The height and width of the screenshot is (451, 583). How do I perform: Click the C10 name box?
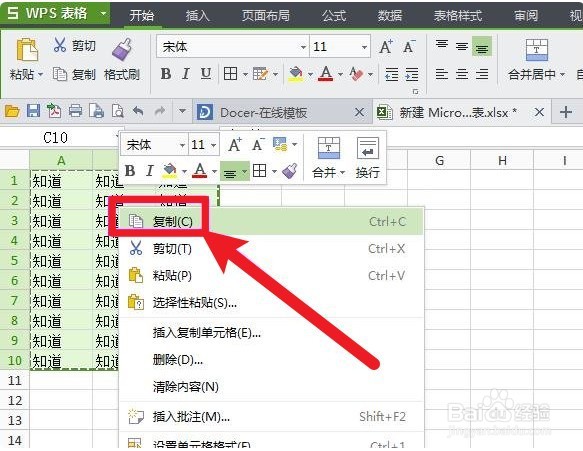[x=56, y=138]
